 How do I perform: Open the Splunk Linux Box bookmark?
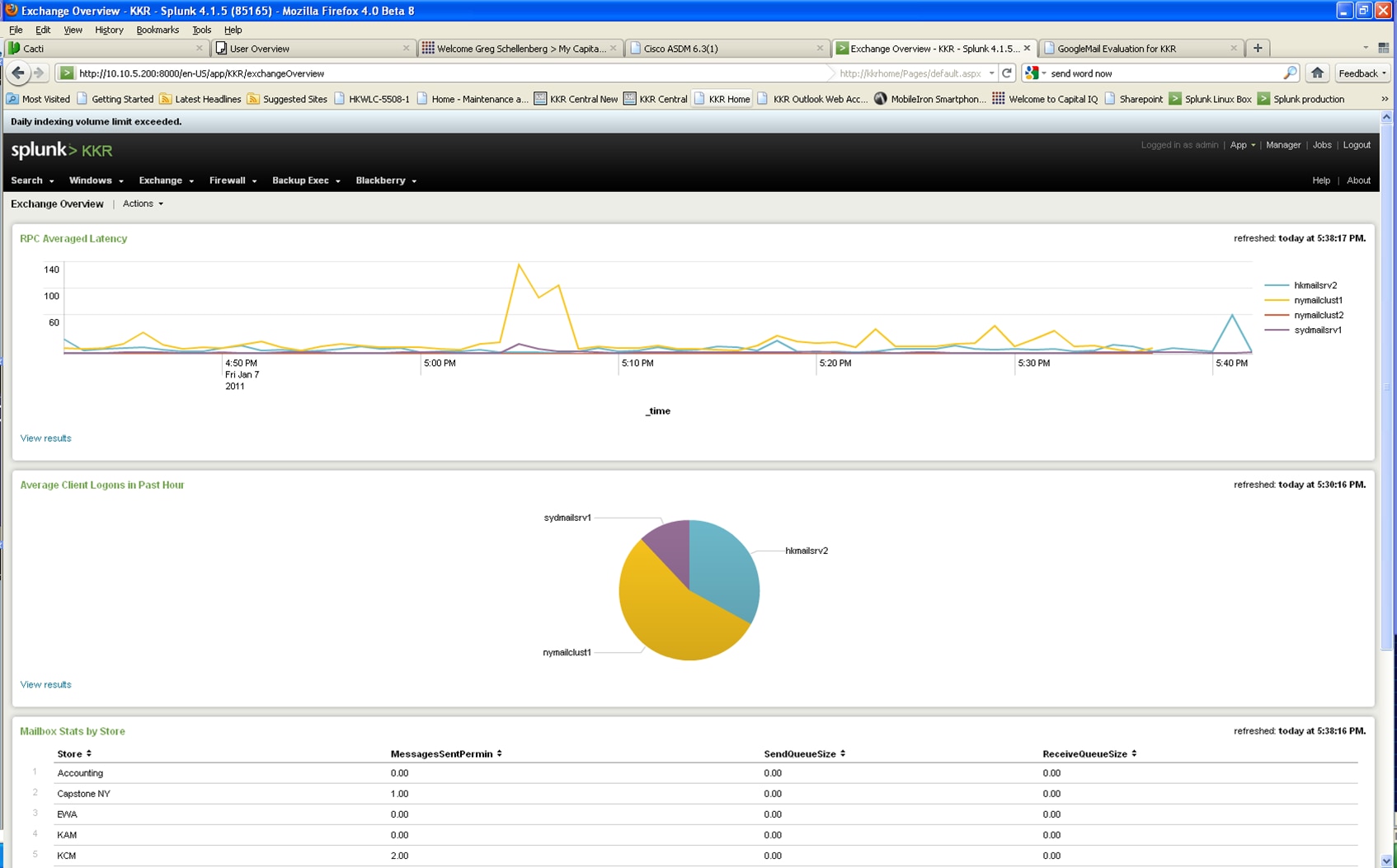[x=1210, y=99]
